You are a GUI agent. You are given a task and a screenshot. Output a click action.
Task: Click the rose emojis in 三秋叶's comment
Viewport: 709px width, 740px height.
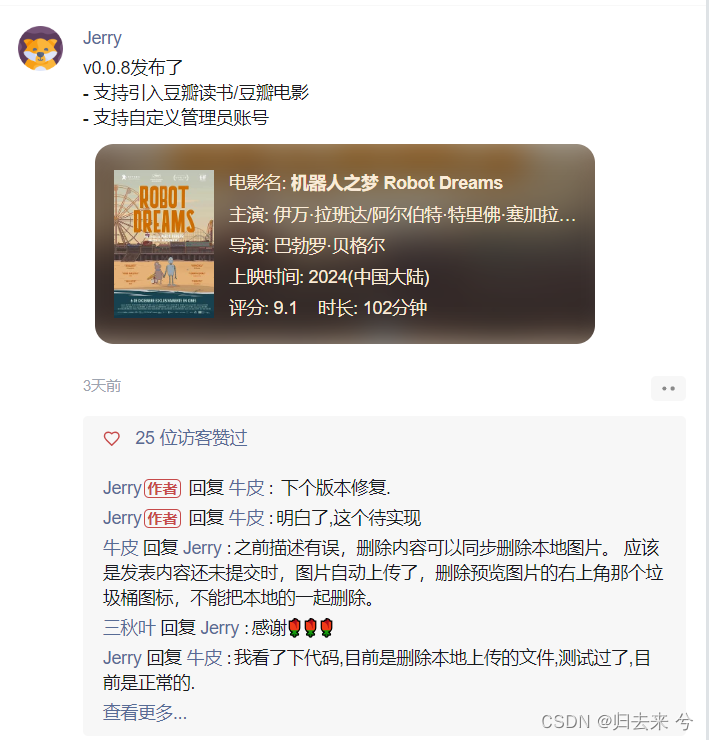point(311,628)
